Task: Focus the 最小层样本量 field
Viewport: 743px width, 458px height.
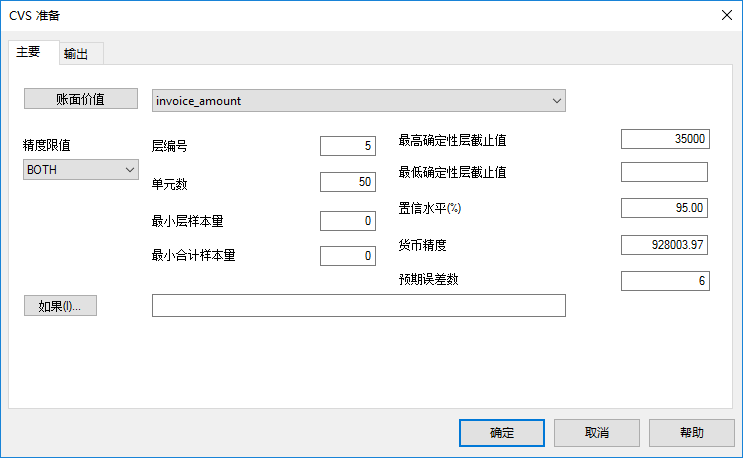Action: (x=348, y=220)
